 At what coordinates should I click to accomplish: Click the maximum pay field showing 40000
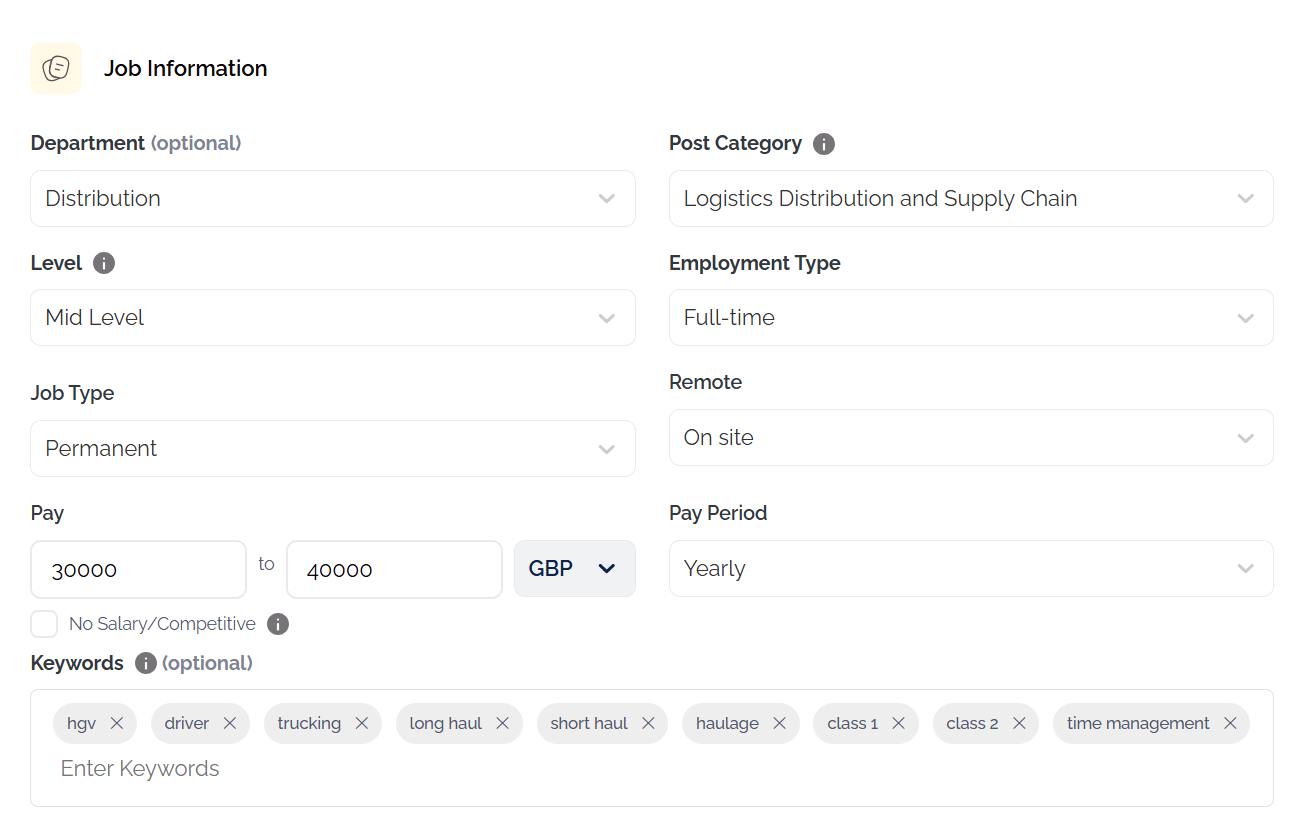[x=394, y=570]
